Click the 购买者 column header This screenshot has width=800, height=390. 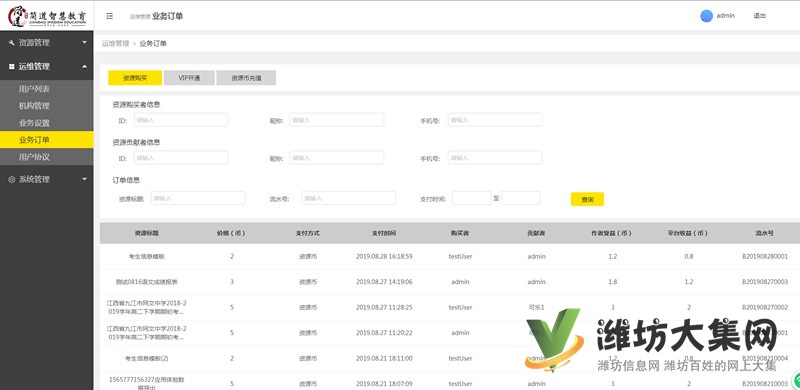coord(460,233)
